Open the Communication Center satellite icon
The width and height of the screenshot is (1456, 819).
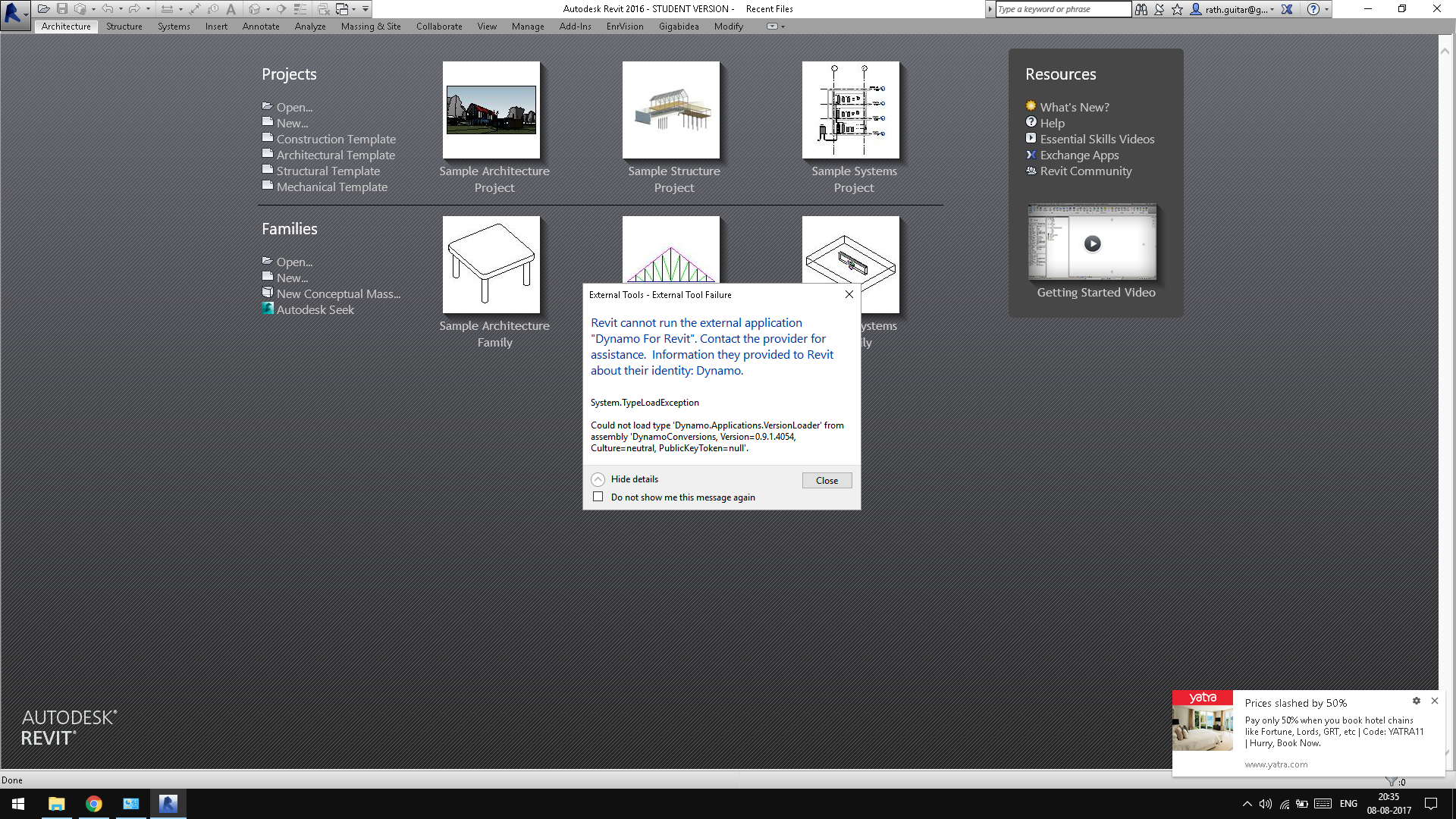[1159, 9]
